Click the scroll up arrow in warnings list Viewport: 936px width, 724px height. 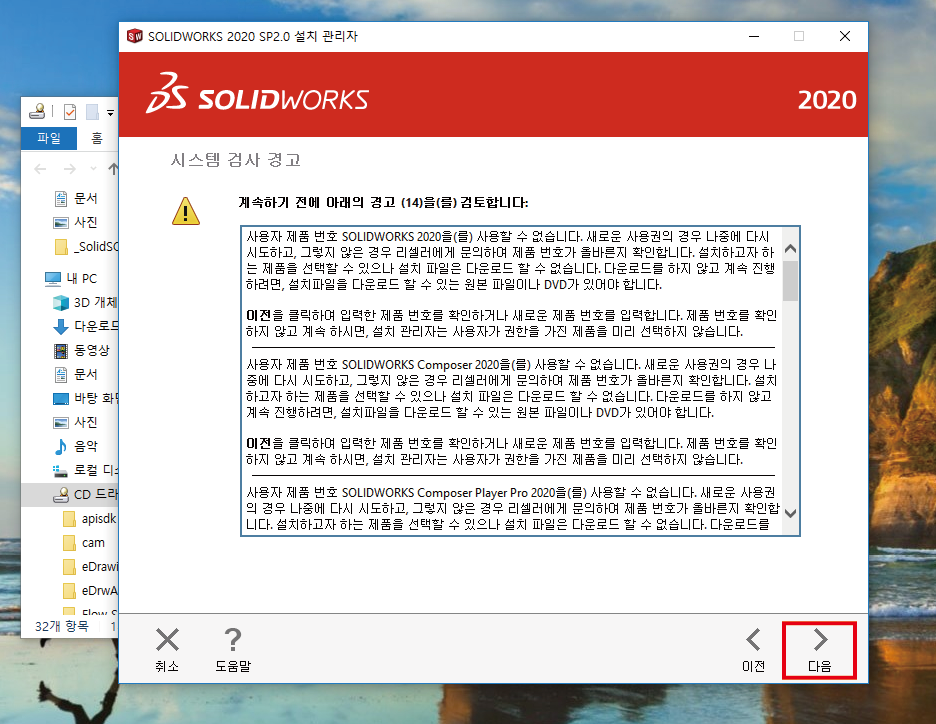coord(790,249)
